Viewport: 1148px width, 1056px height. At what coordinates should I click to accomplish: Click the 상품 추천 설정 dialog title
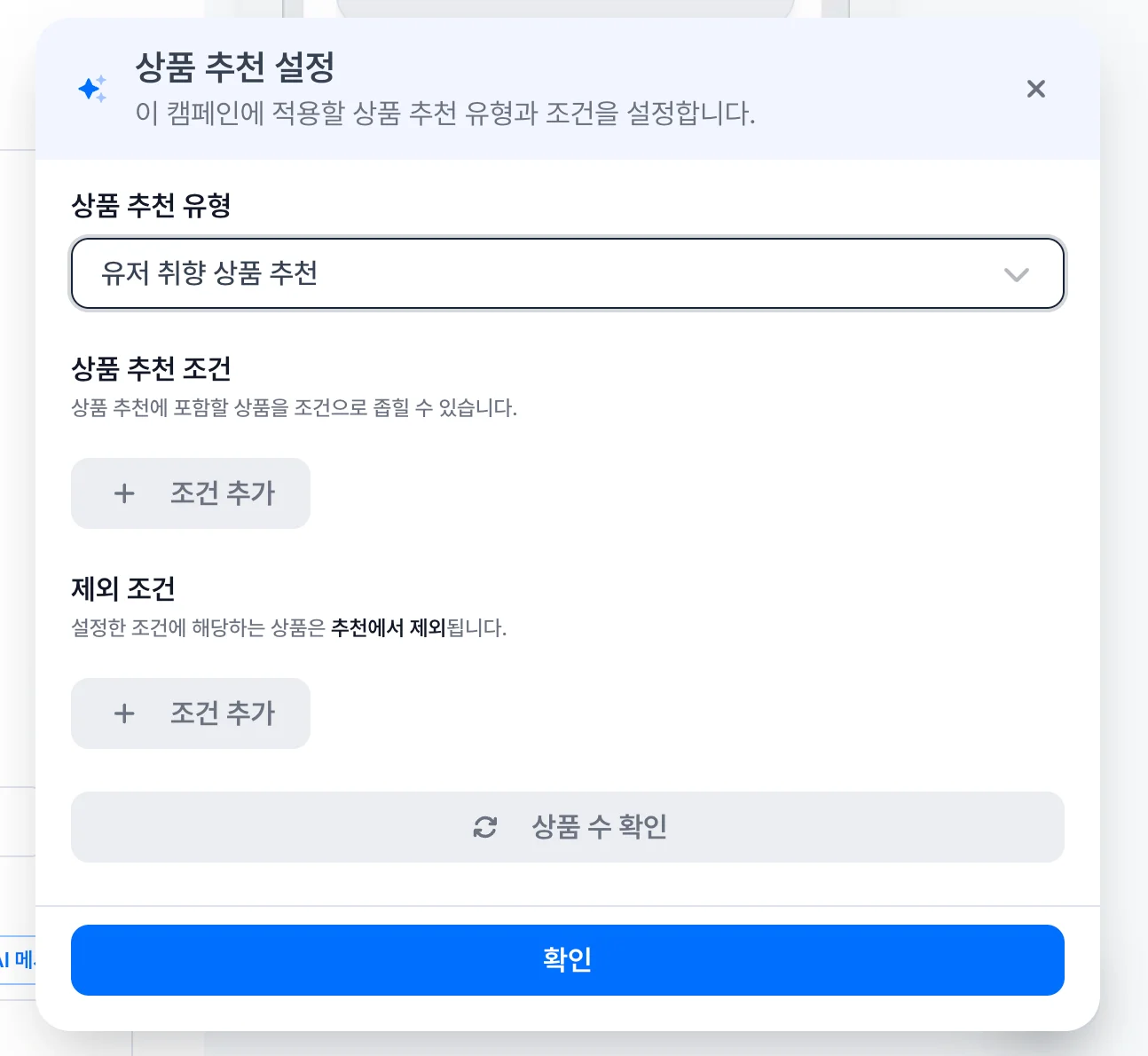[x=235, y=67]
